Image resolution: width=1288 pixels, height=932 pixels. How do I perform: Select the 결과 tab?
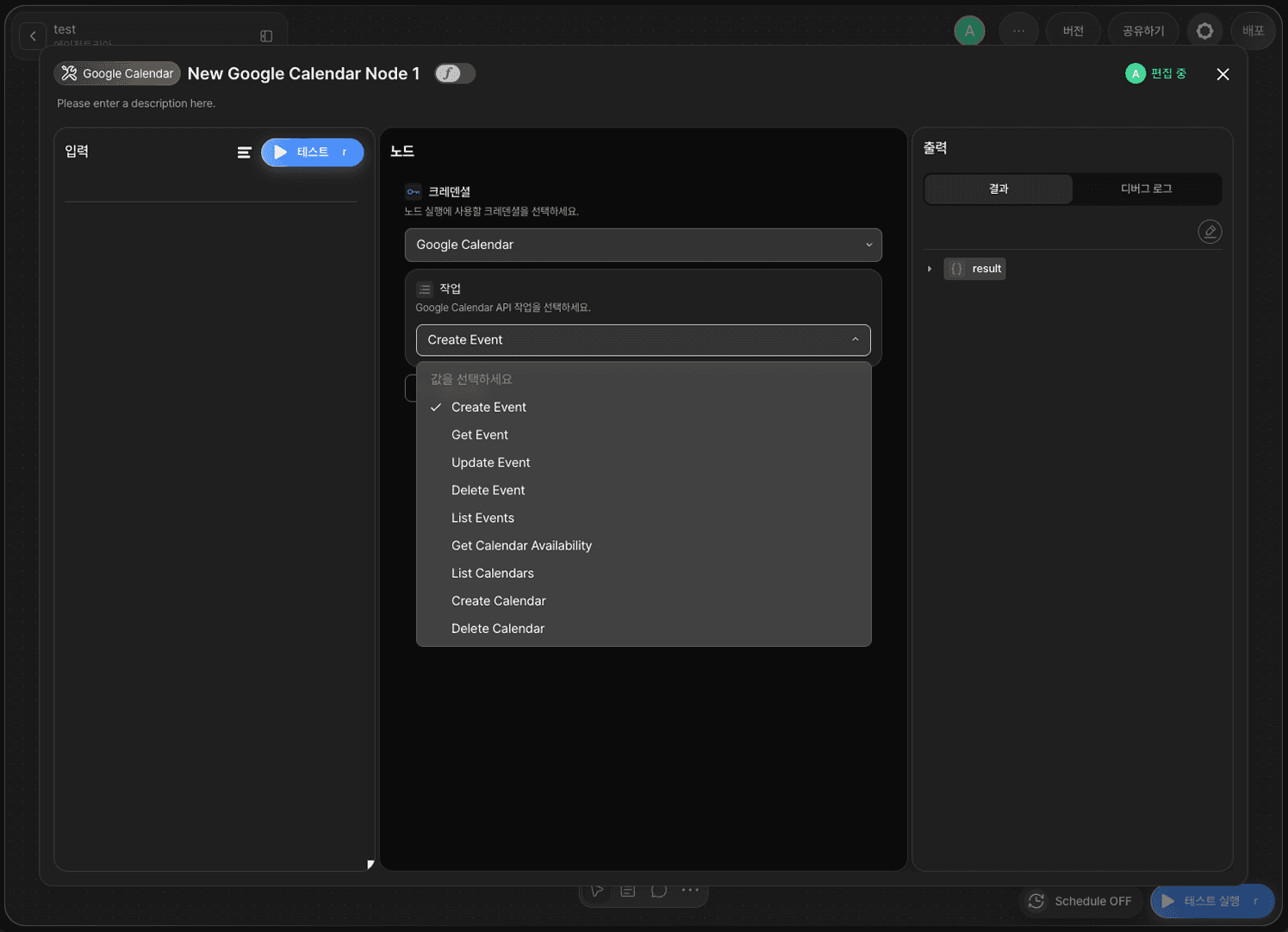(x=999, y=189)
